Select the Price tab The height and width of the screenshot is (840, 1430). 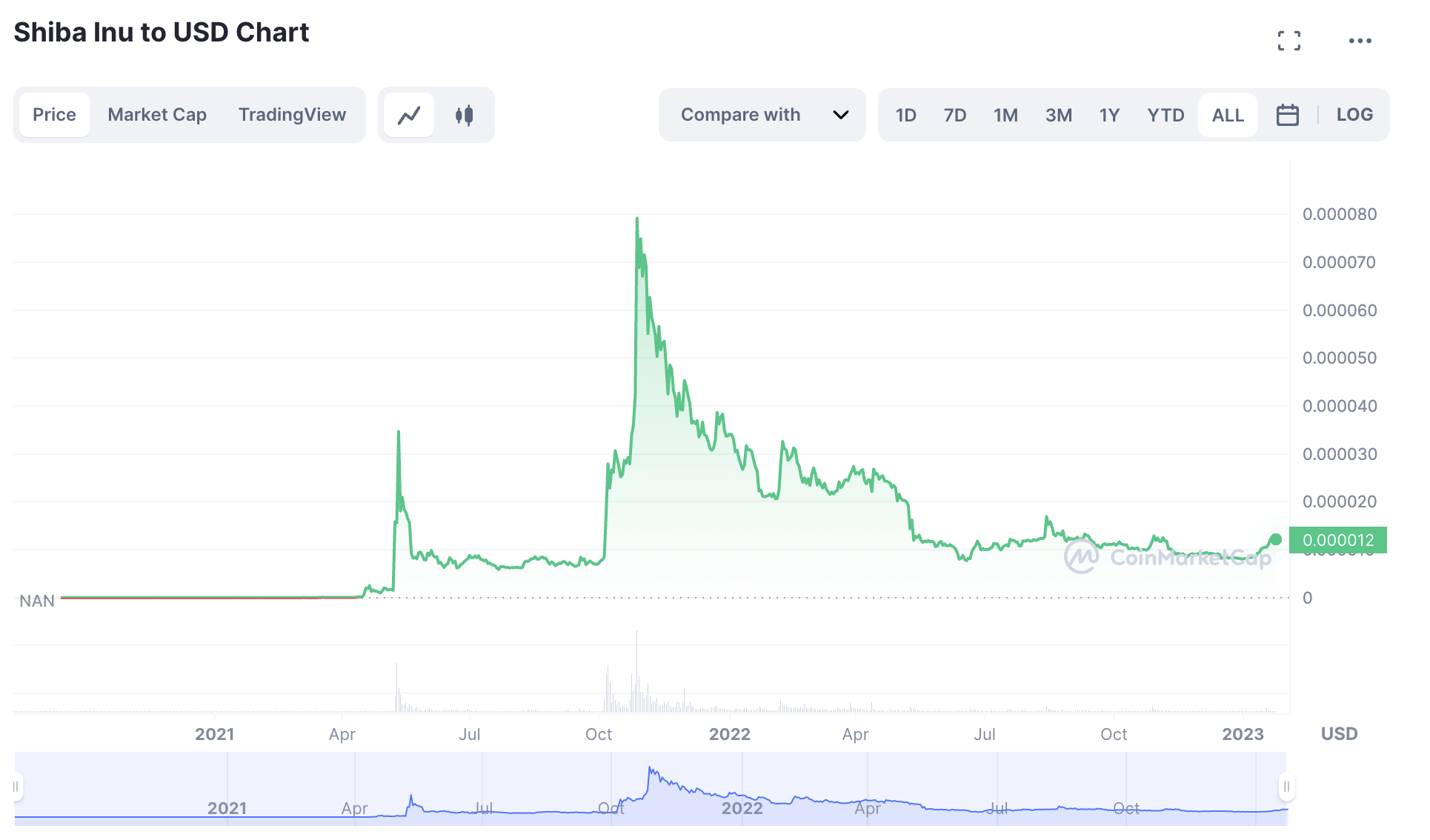point(54,115)
